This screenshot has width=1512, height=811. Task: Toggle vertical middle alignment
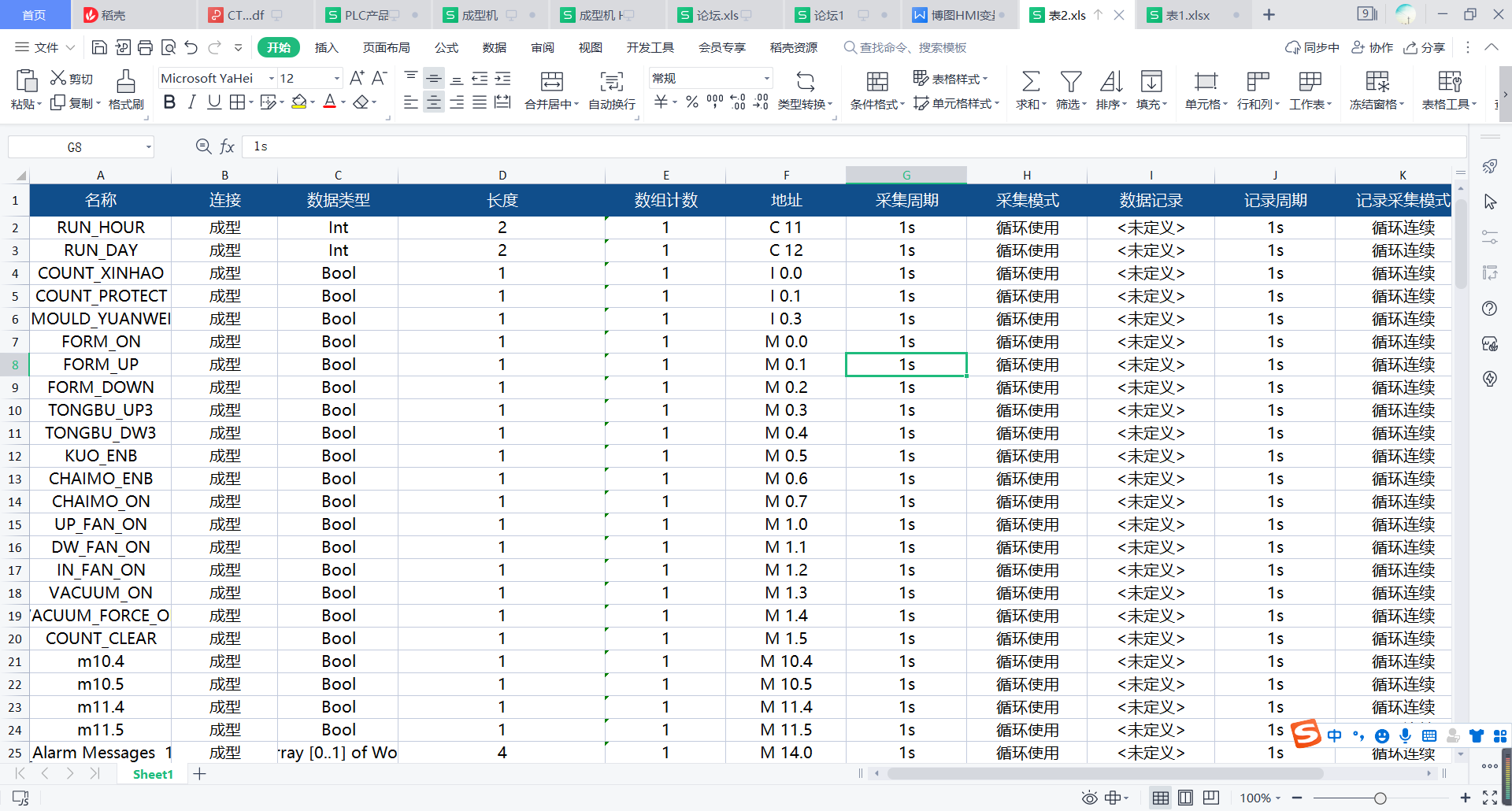(433, 78)
